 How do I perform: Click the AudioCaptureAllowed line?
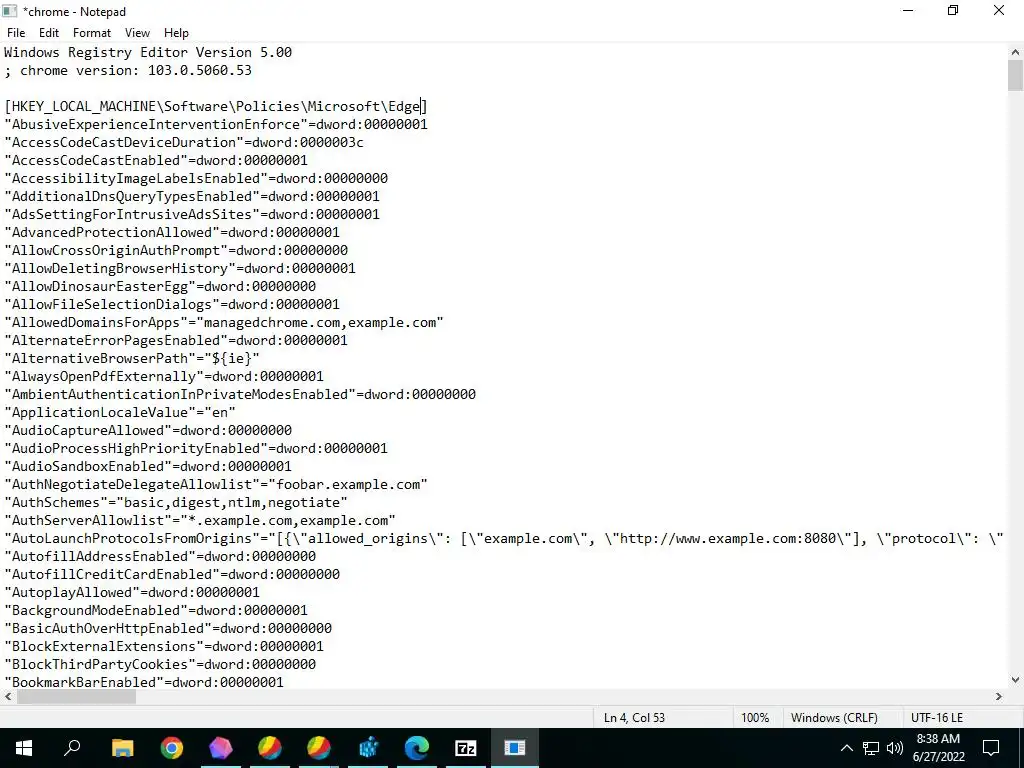point(148,430)
